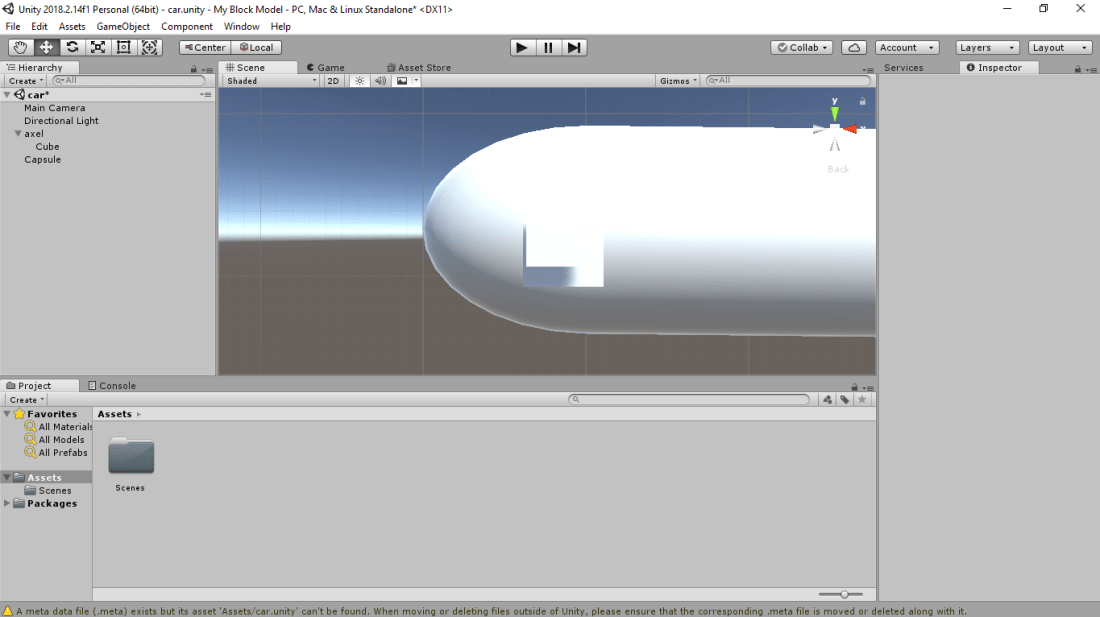Viewport: 1100px width, 617px height.
Task: Select the Rect Transform tool
Action: point(124,47)
